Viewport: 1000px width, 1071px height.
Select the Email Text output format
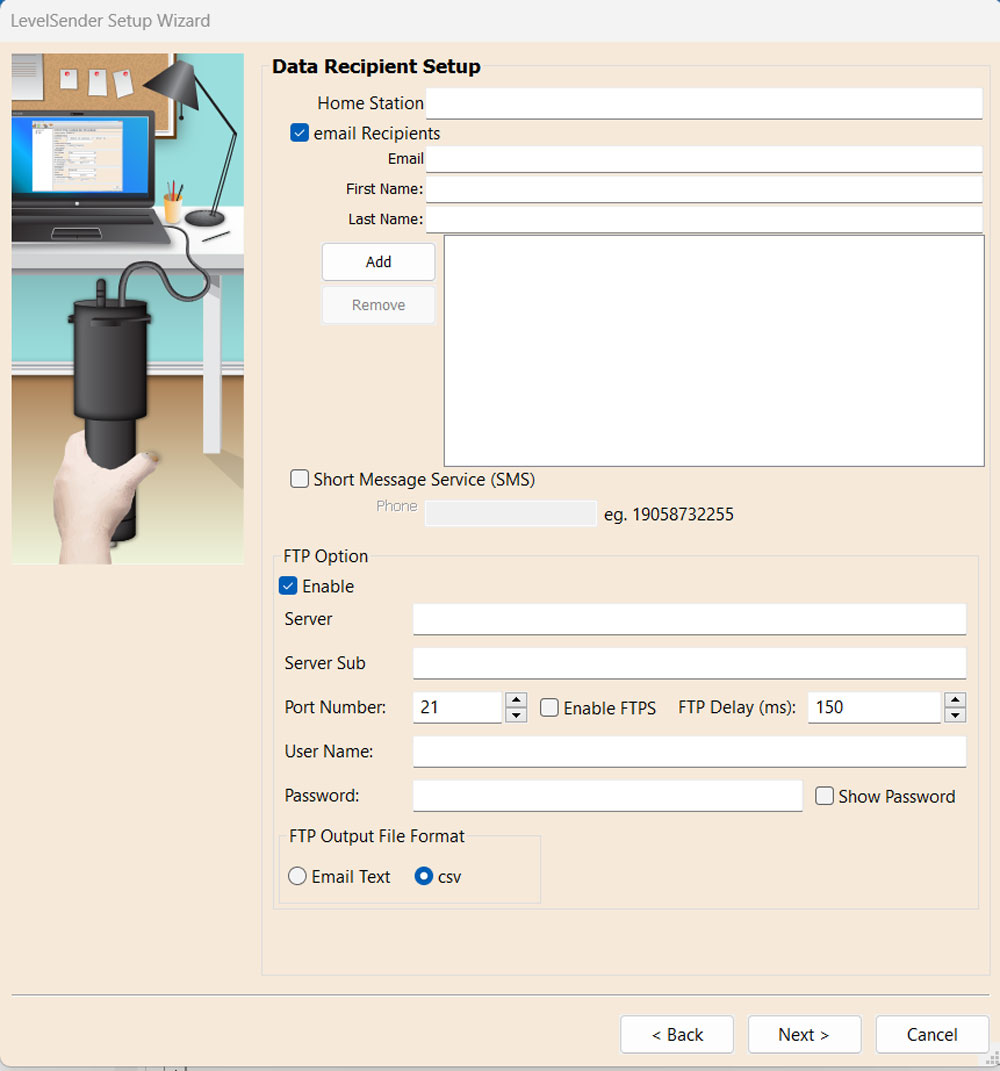click(x=297, y=876)
